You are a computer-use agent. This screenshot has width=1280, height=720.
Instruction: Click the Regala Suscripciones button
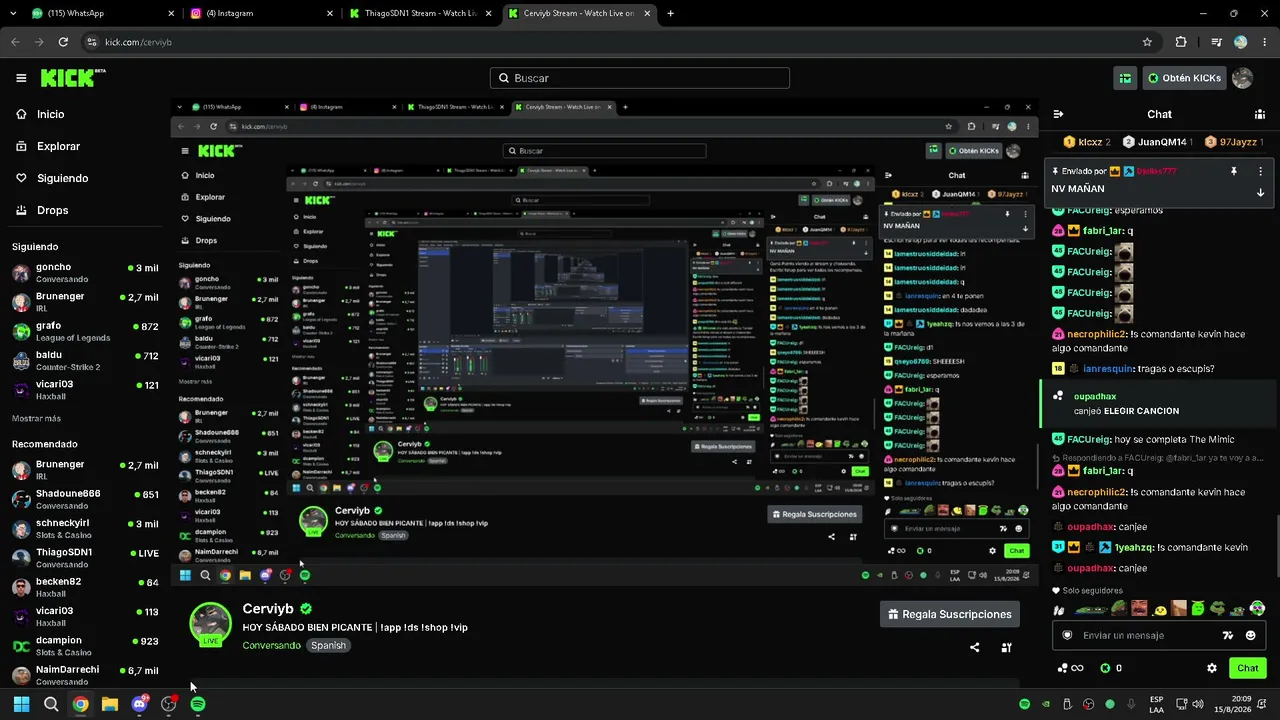[x=950, y=614]
